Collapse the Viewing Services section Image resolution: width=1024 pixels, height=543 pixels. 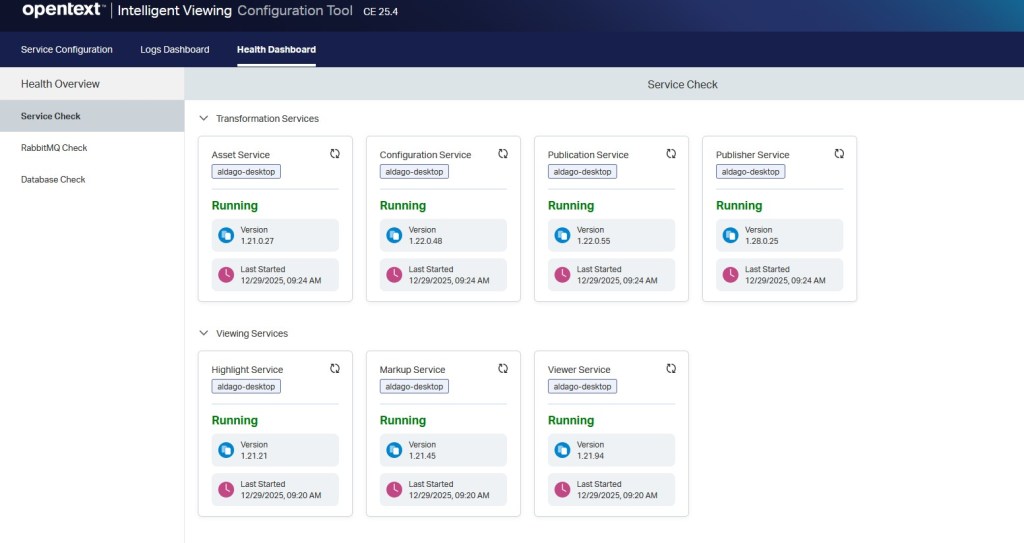[204, 333]
